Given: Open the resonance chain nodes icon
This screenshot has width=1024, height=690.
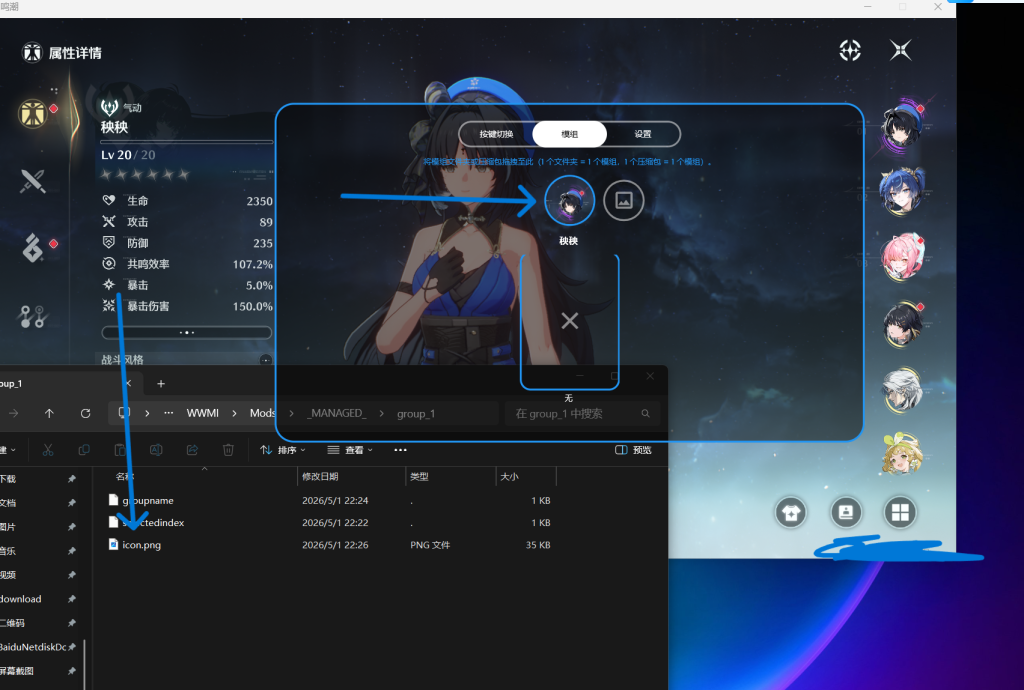Looking at the screenshot, I should 32,317.
